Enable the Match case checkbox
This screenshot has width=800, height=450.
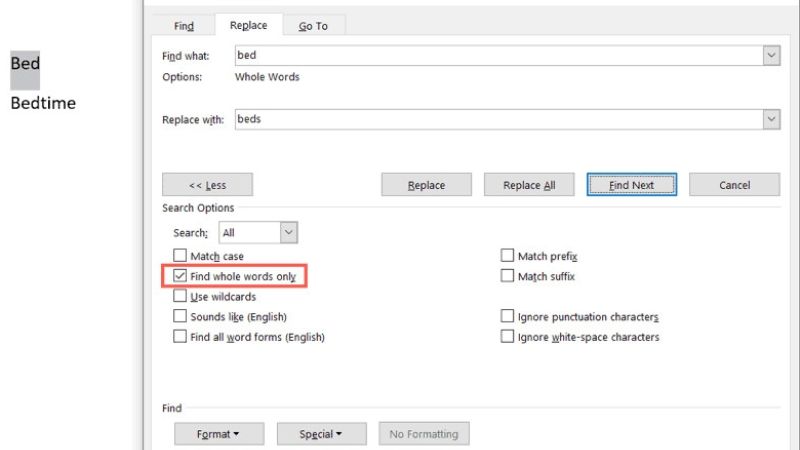tap(180, 256)
